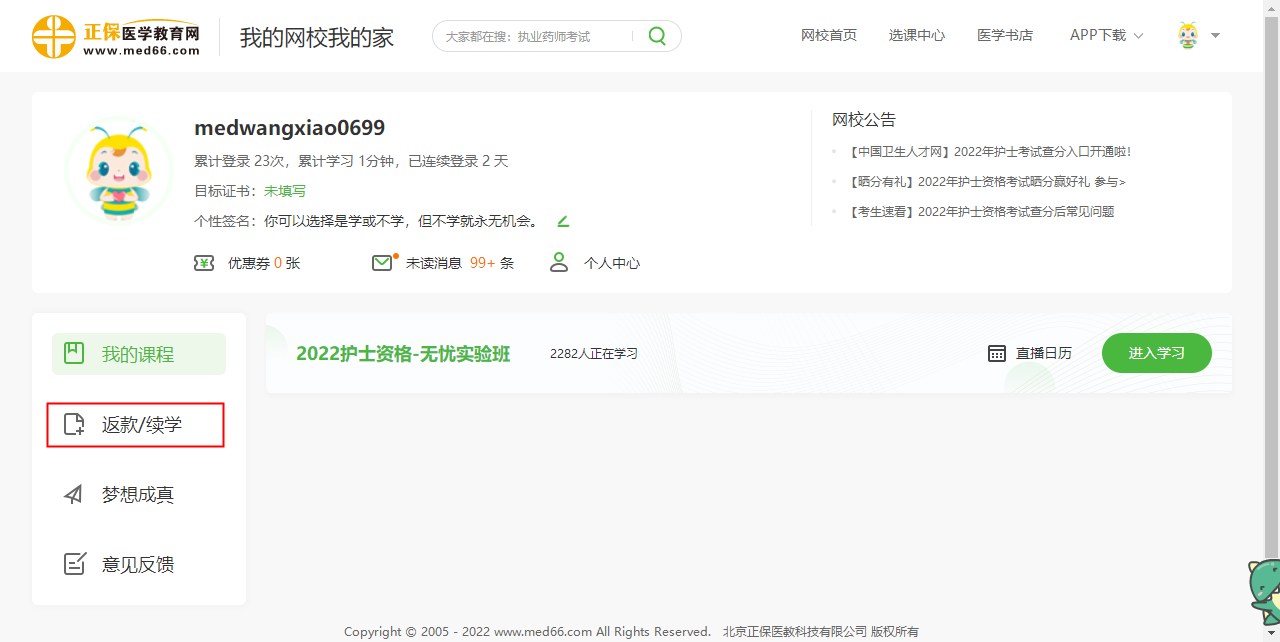Click the bee avatar in top bar

pos(1188,36)
